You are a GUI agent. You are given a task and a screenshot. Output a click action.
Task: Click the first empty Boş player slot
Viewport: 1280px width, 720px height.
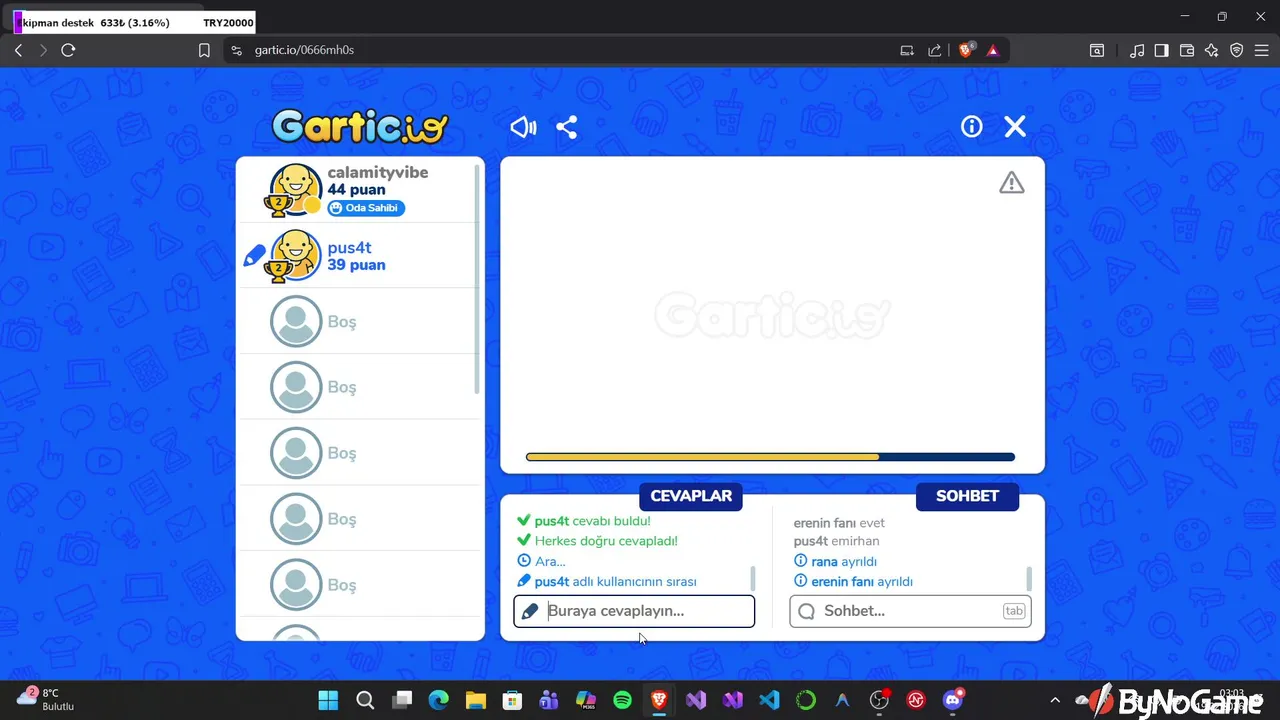360,321
